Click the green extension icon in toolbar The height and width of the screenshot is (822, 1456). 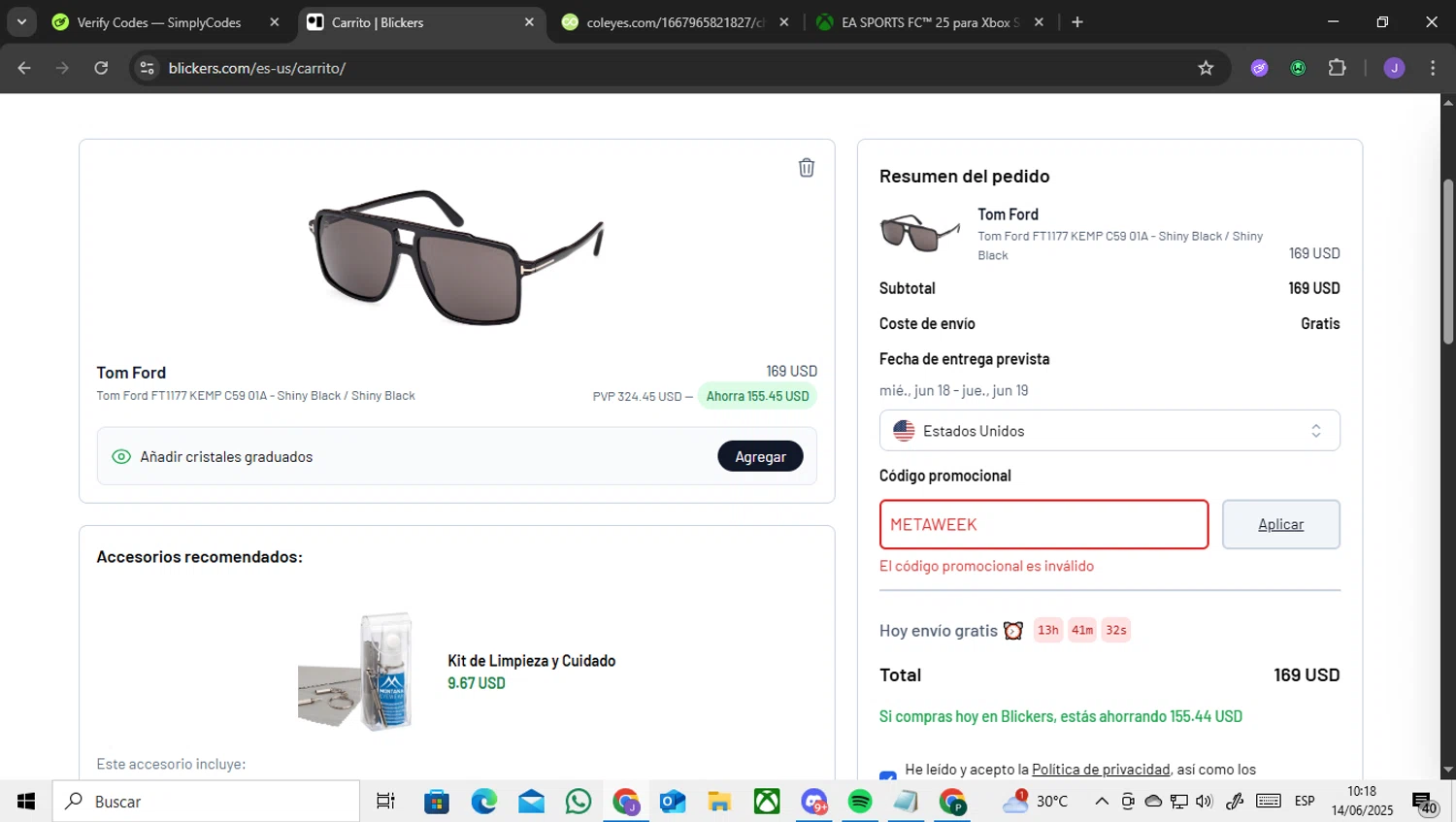(x=1298, y=68)
